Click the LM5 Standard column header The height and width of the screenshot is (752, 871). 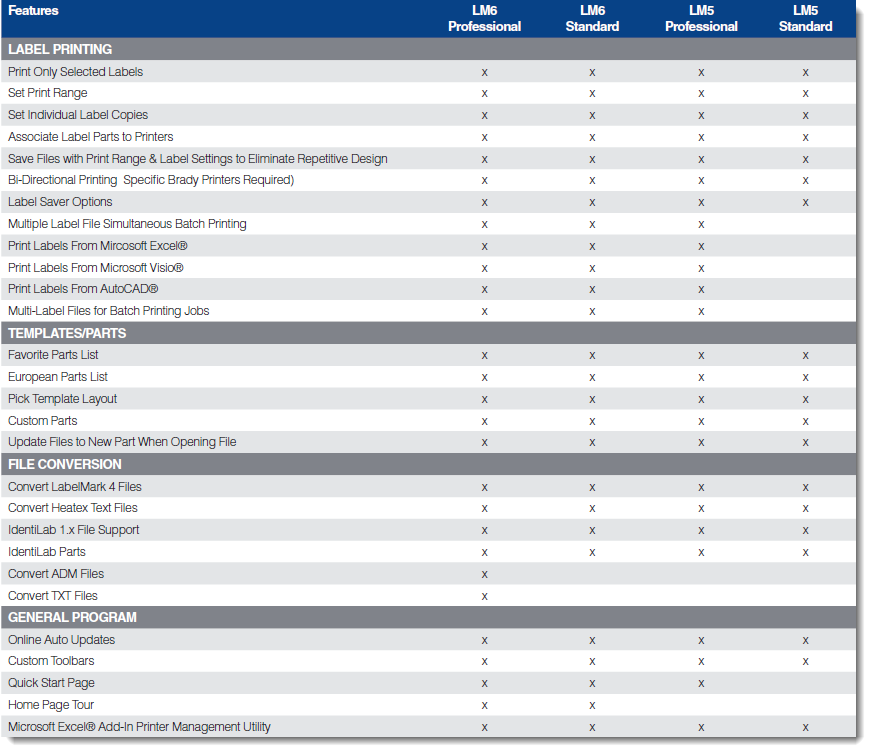point(805,19)
